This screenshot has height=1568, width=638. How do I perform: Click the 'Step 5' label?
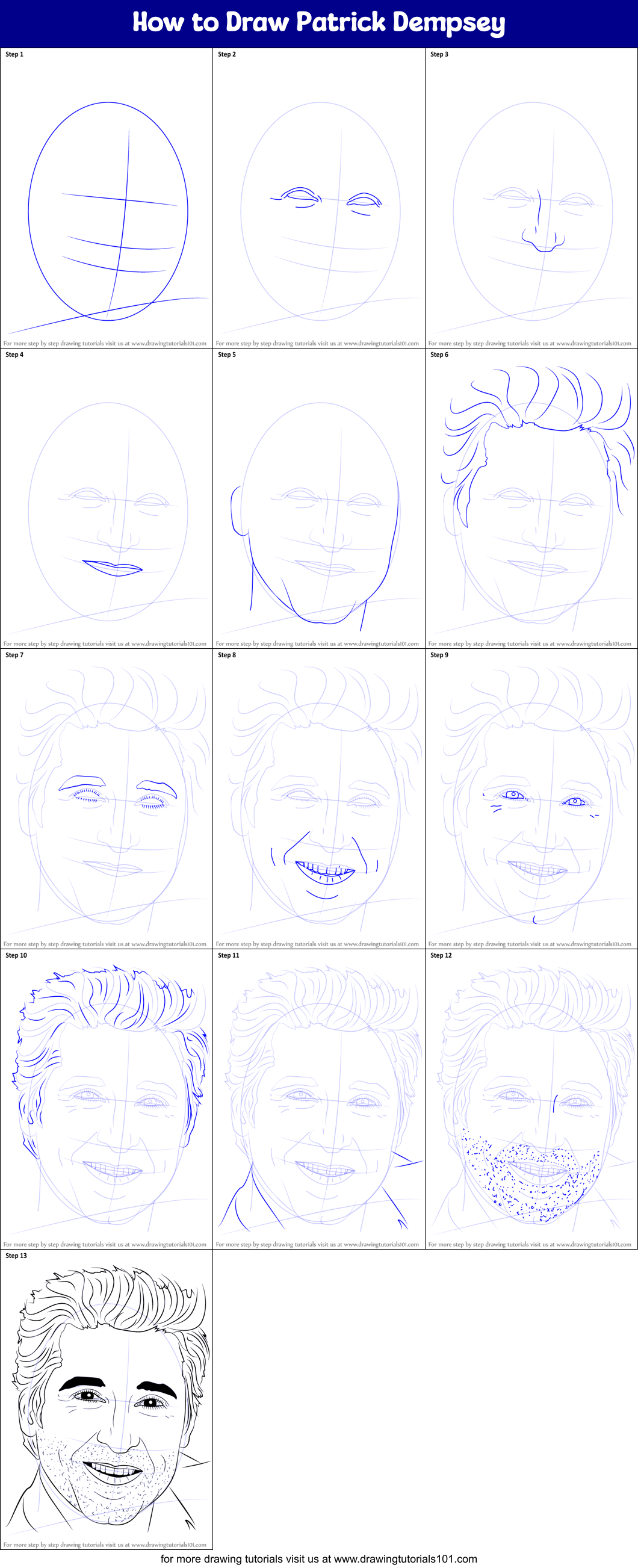point(227,355)
